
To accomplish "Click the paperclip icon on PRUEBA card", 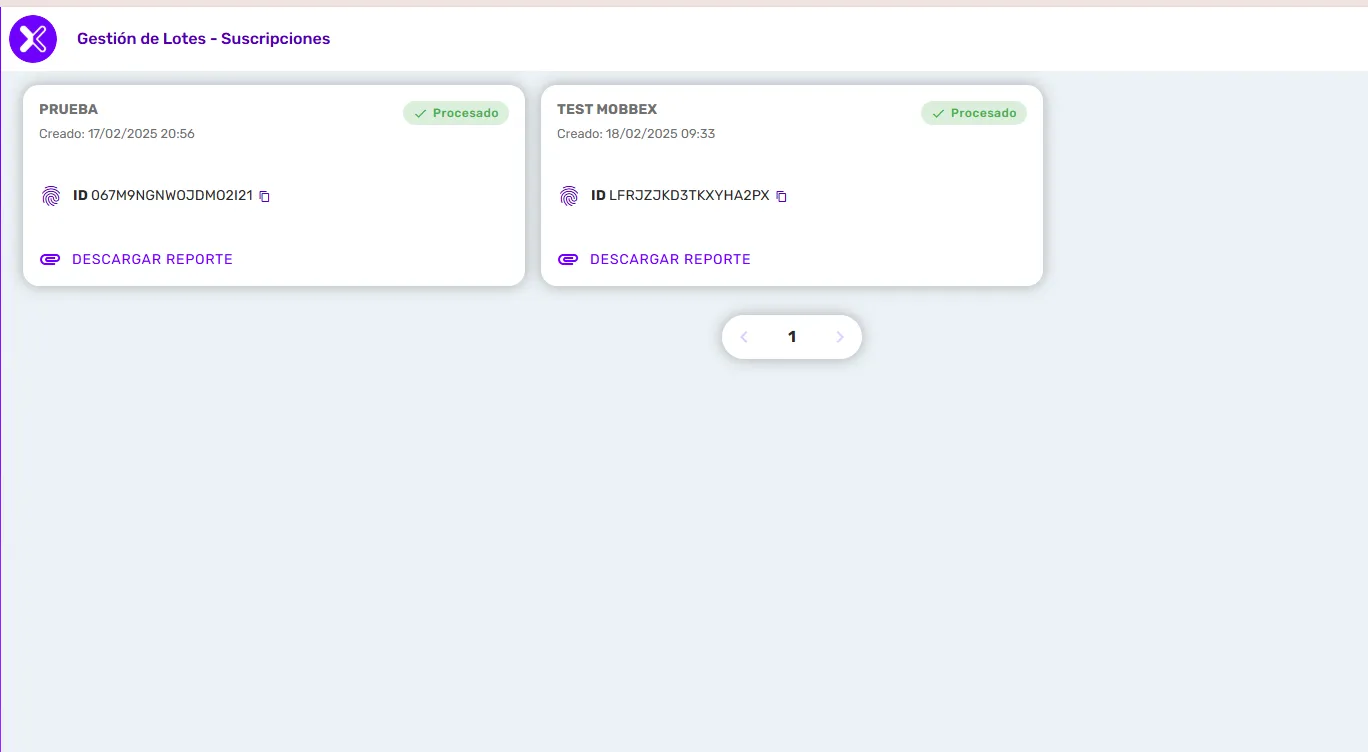I will [x=50, y=260].
